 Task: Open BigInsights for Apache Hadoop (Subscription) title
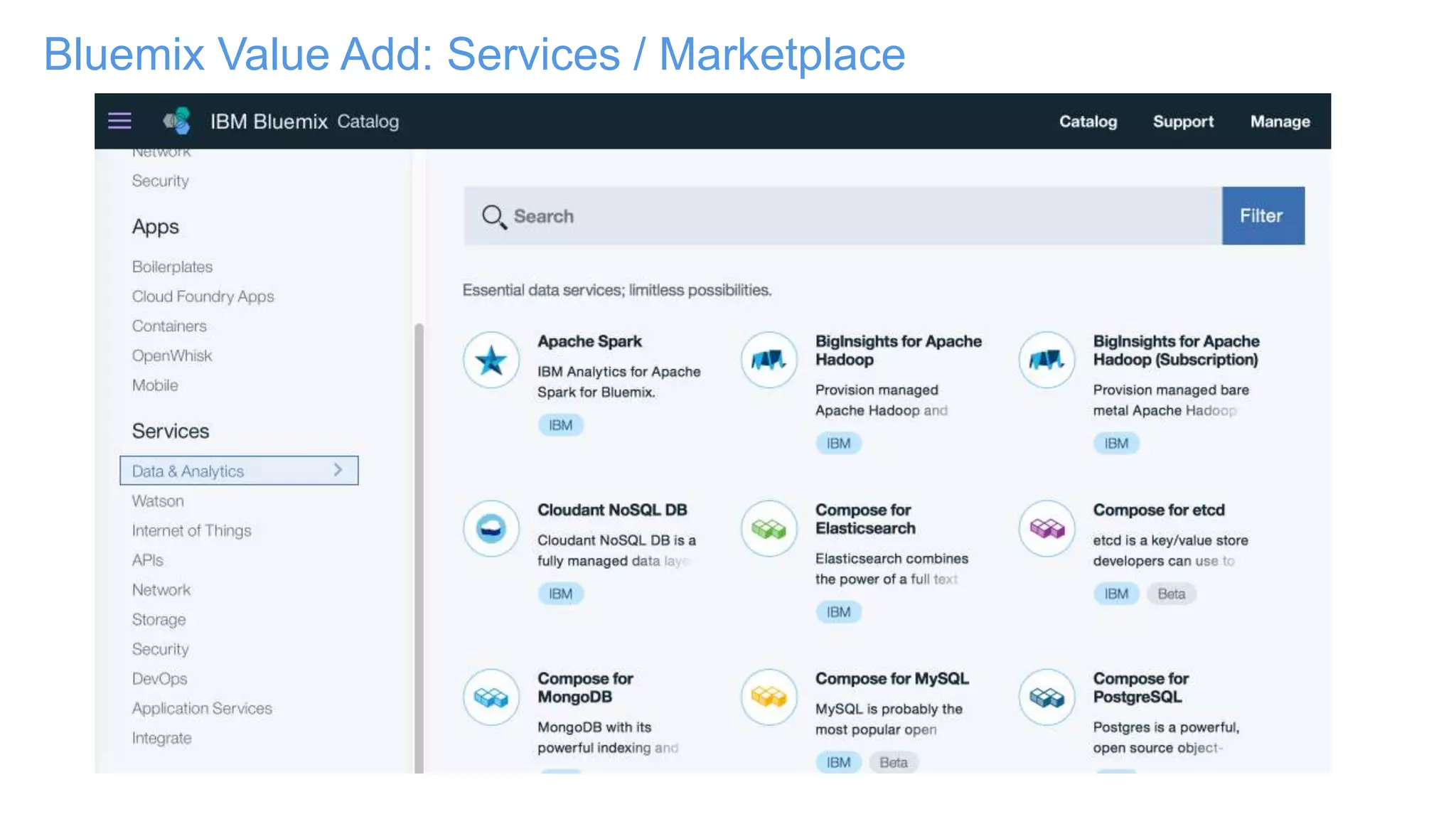(x=1177, y=350)
